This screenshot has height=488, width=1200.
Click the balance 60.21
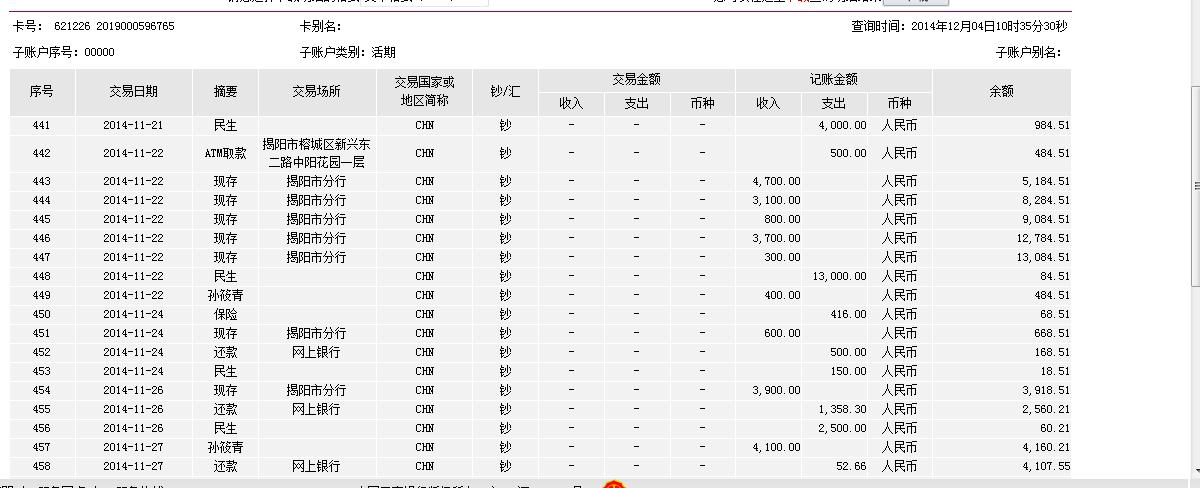(1055, 429)
